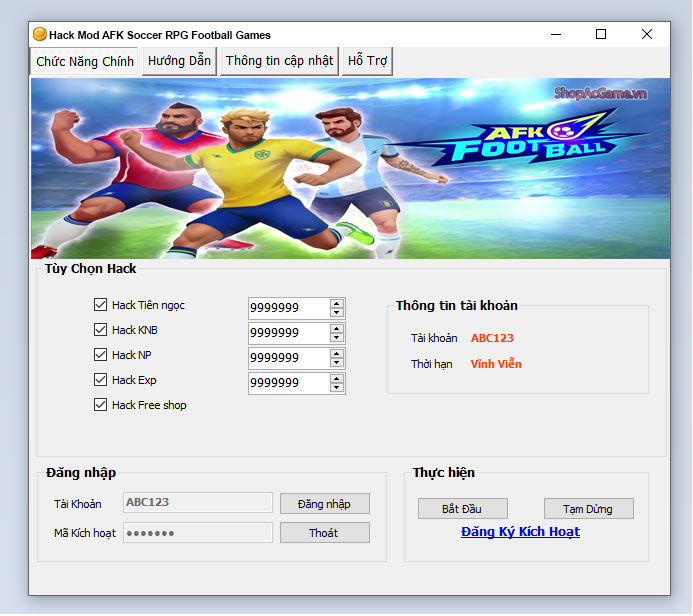Open the Chức Năng Chính tab
Image resolution: width=693 pixels, height=616 pixels.
84,61
